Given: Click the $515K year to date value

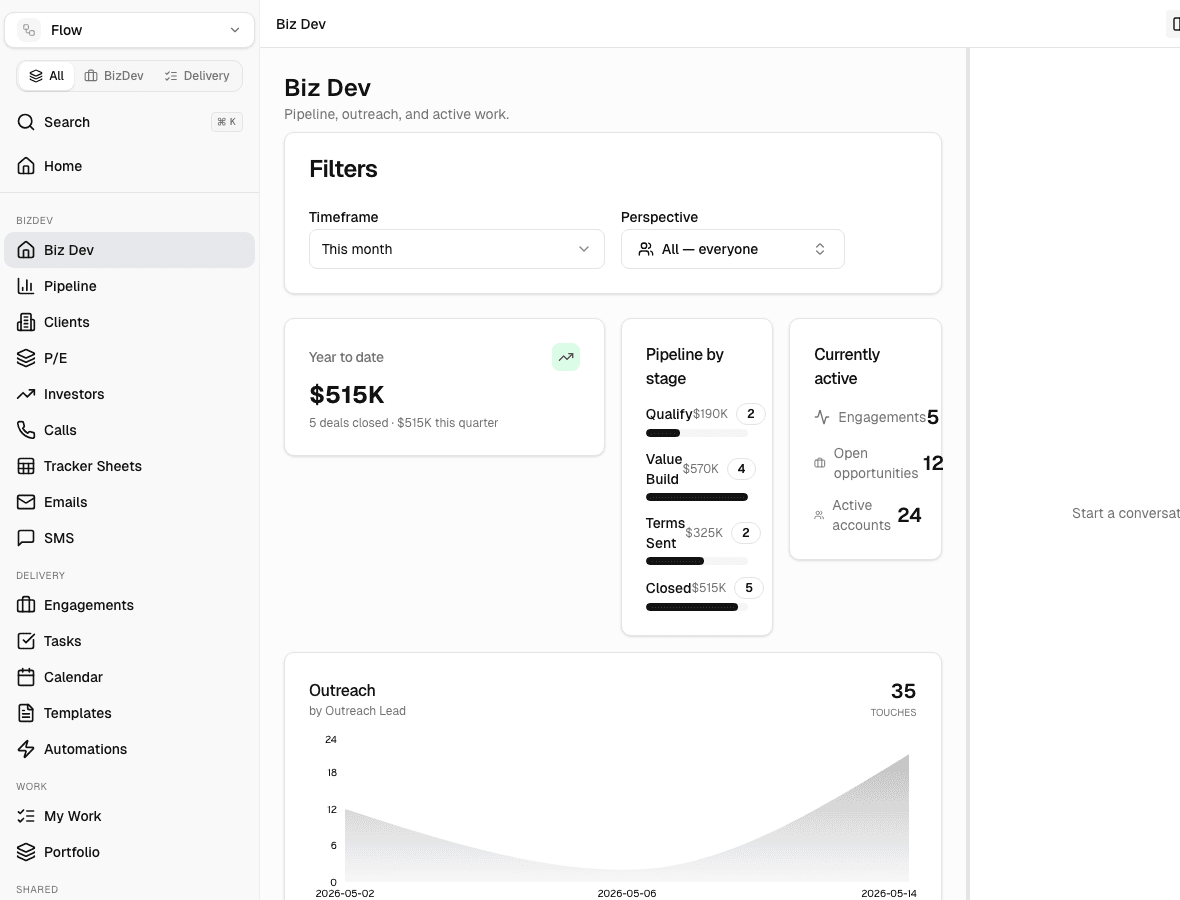Looking at the screenshot, I should pos(347,394).
